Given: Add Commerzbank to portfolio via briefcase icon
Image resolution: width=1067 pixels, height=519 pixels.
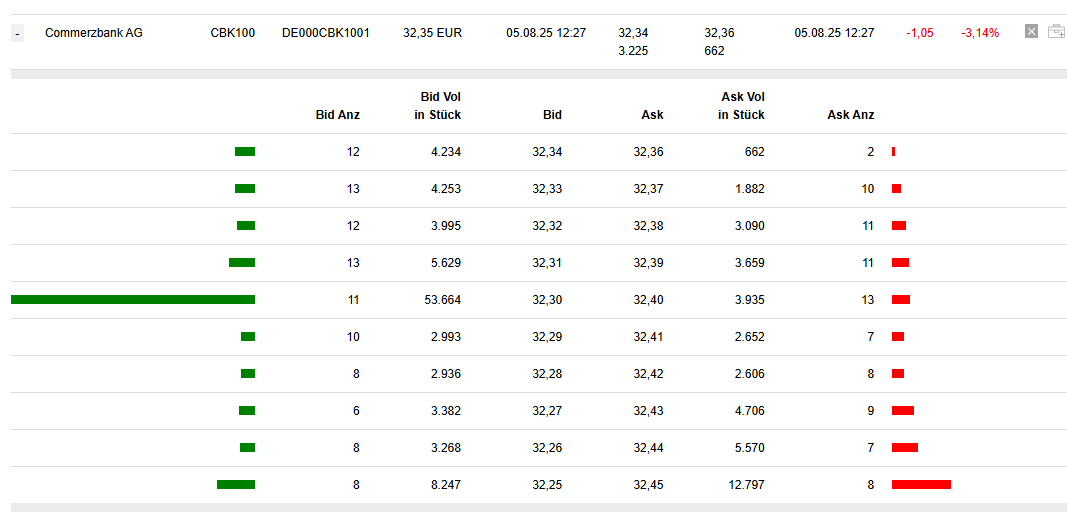Looking at the screenshot, I should click(x=1056, y=32).
